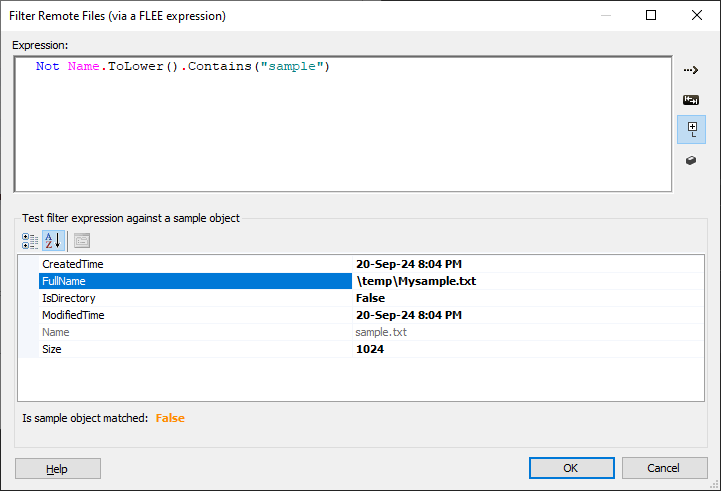Open Help for FLEE expressions

coord(58,468)
